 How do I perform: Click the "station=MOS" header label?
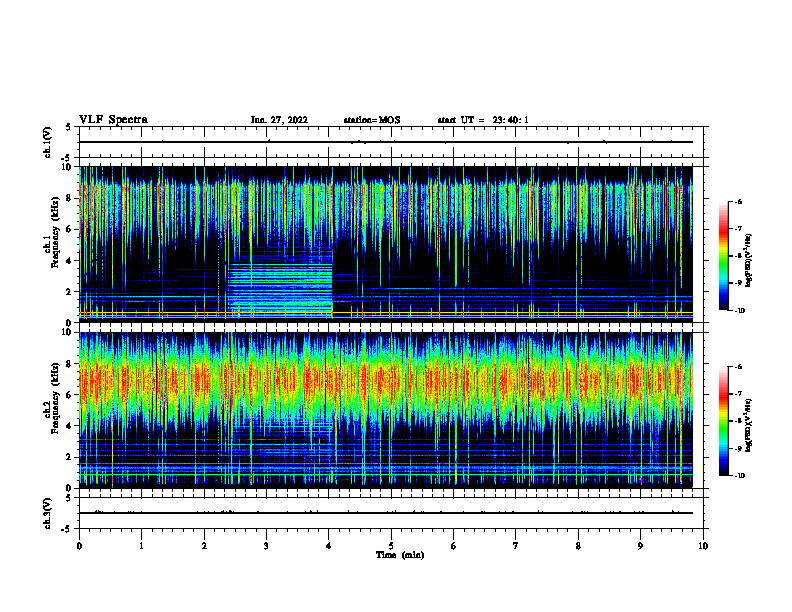tap(372, 120)
